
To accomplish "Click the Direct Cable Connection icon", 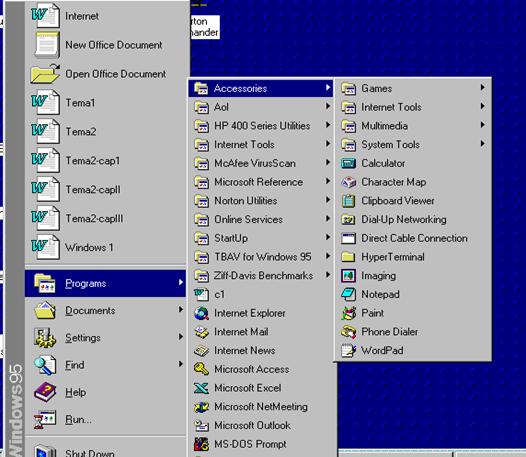I will point(348,238).
